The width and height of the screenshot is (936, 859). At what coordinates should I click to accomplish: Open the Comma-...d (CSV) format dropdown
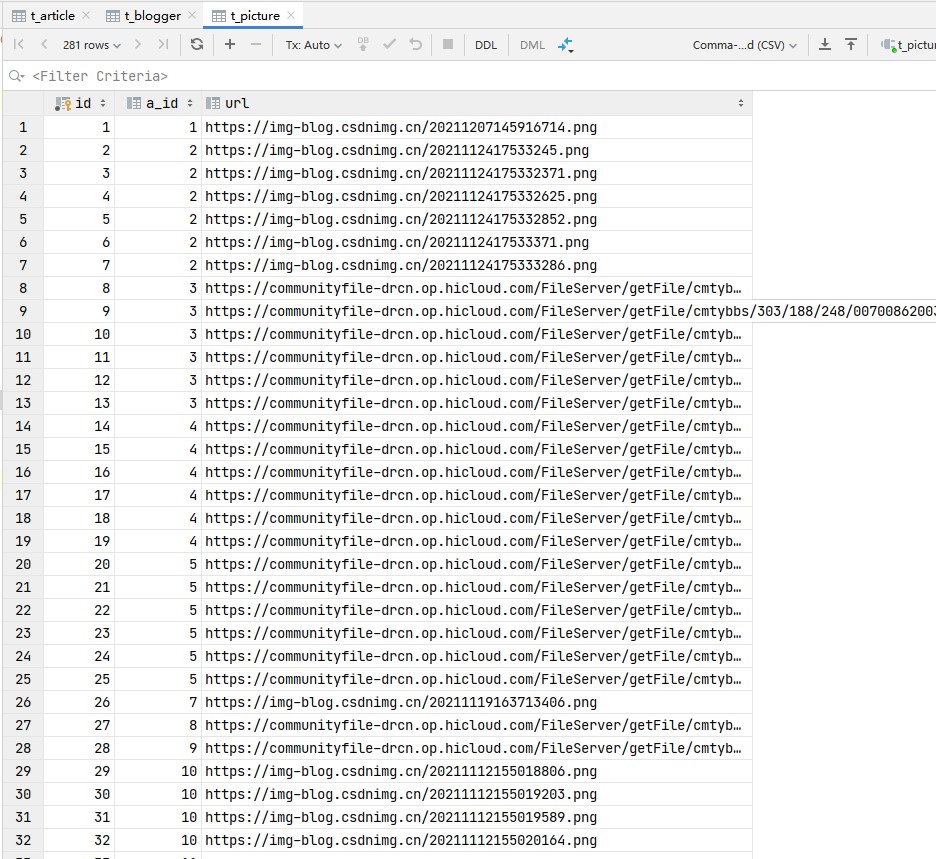[744, 45]
